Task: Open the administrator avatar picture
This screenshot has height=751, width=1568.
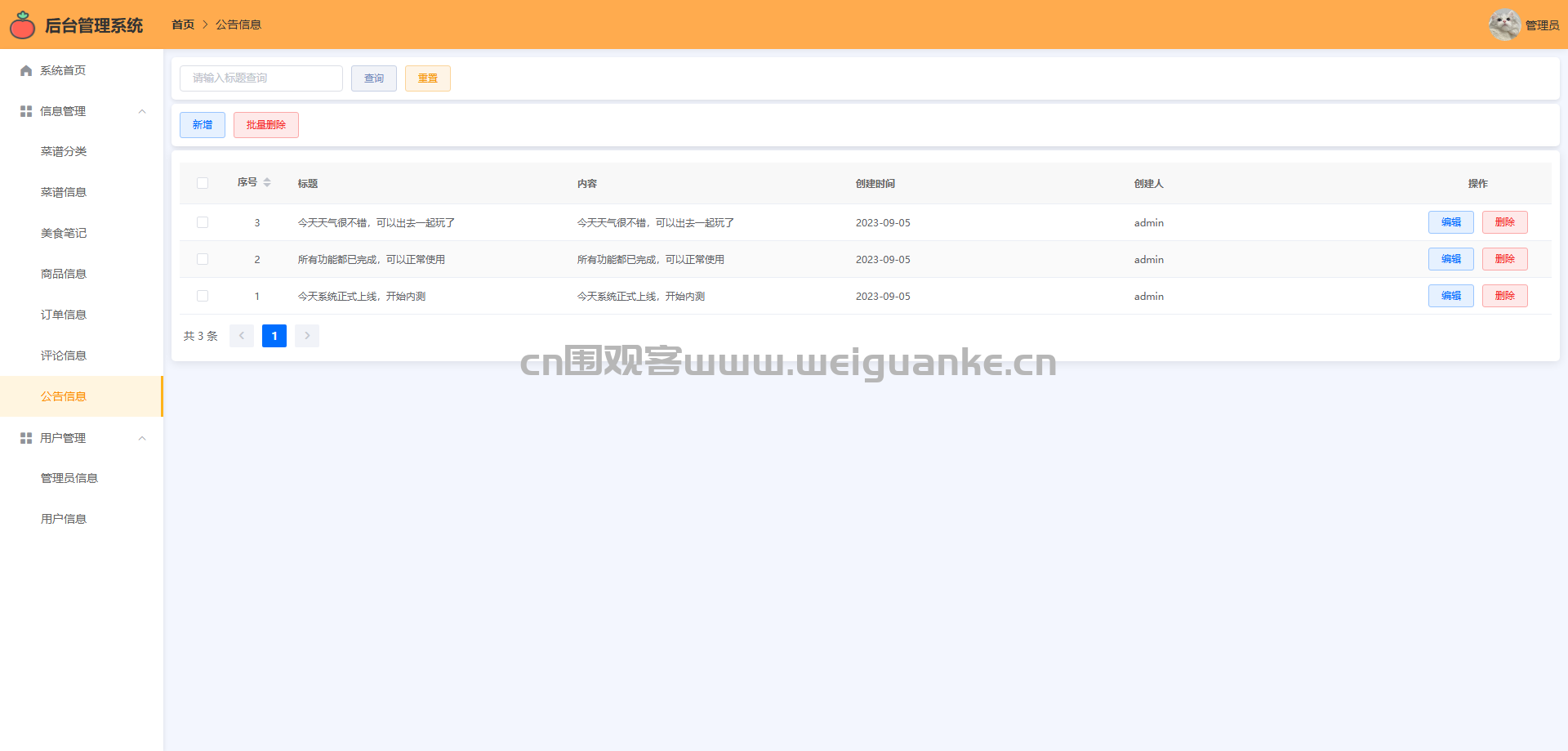Action: [x=1503, y=25]
